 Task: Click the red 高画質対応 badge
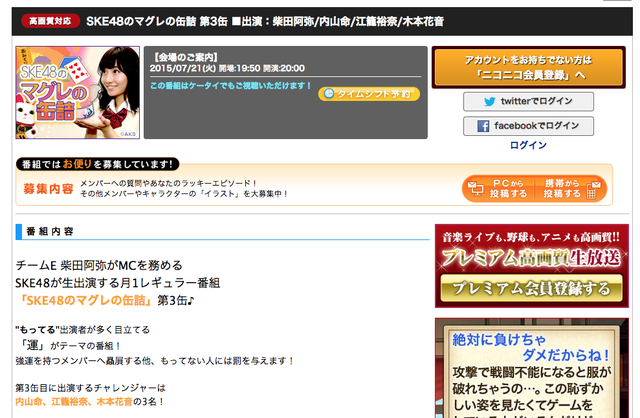pos(50,21)
